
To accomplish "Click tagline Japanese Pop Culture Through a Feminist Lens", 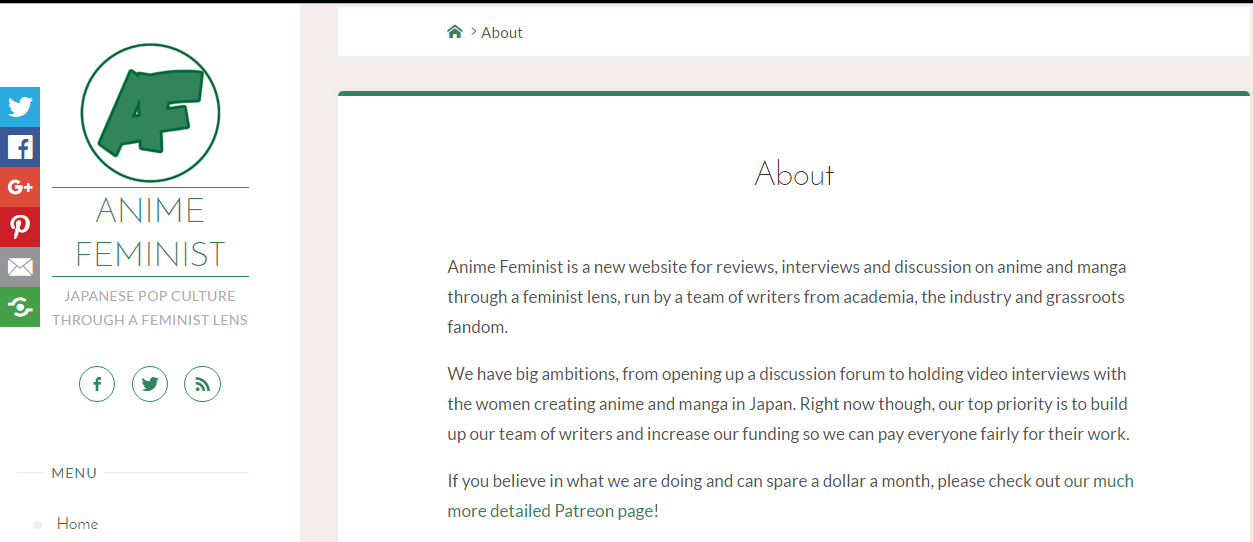I will (150, 308).
